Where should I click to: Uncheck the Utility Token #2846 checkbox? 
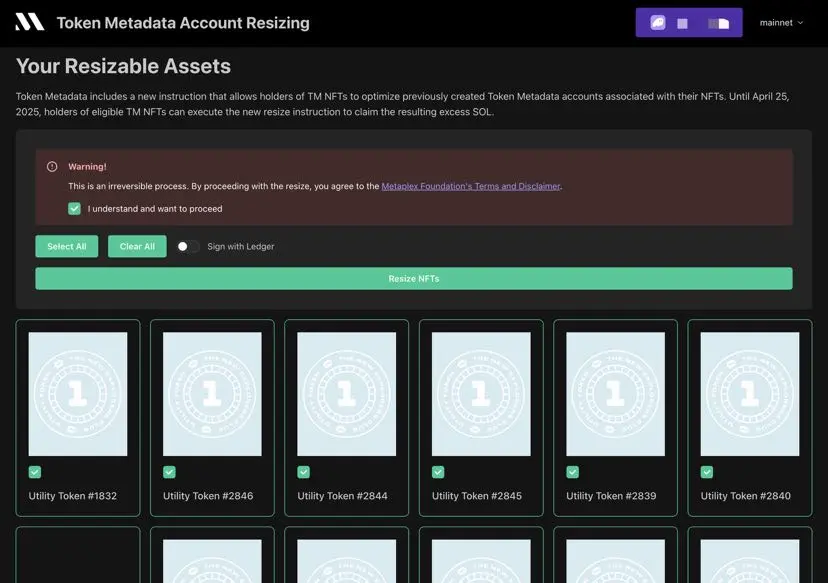coord(169,472)
